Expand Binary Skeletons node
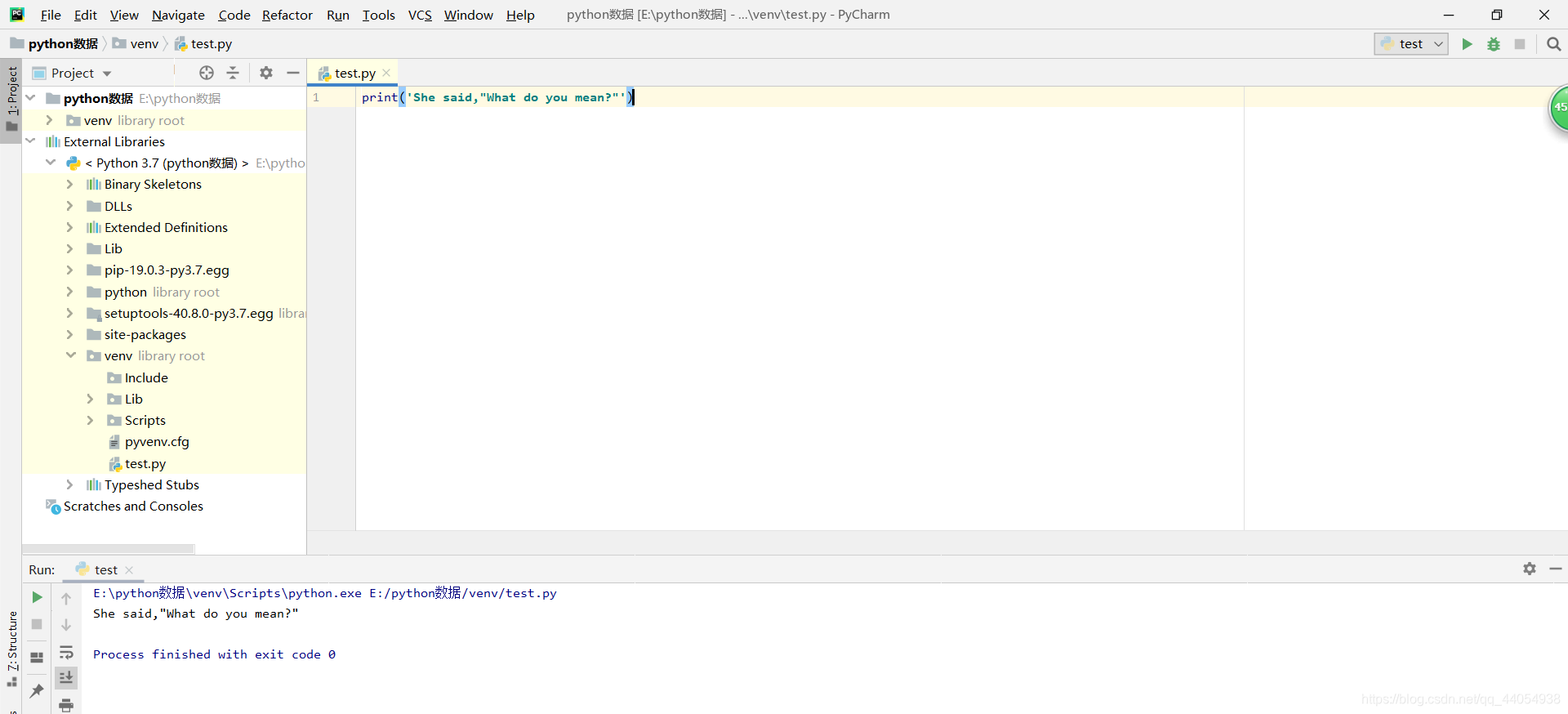This screenshot has width=1568, height=714. (x=69, y=184)
